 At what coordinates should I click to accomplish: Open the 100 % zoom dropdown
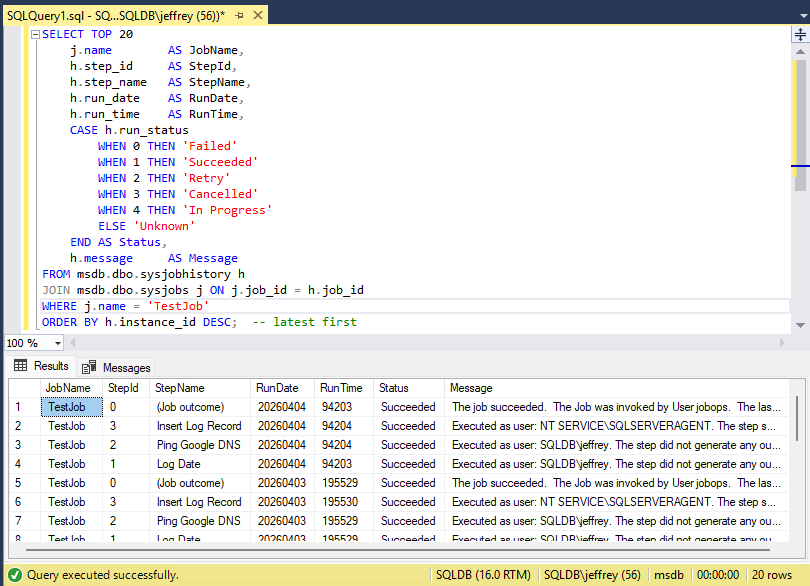pos(57,343)
